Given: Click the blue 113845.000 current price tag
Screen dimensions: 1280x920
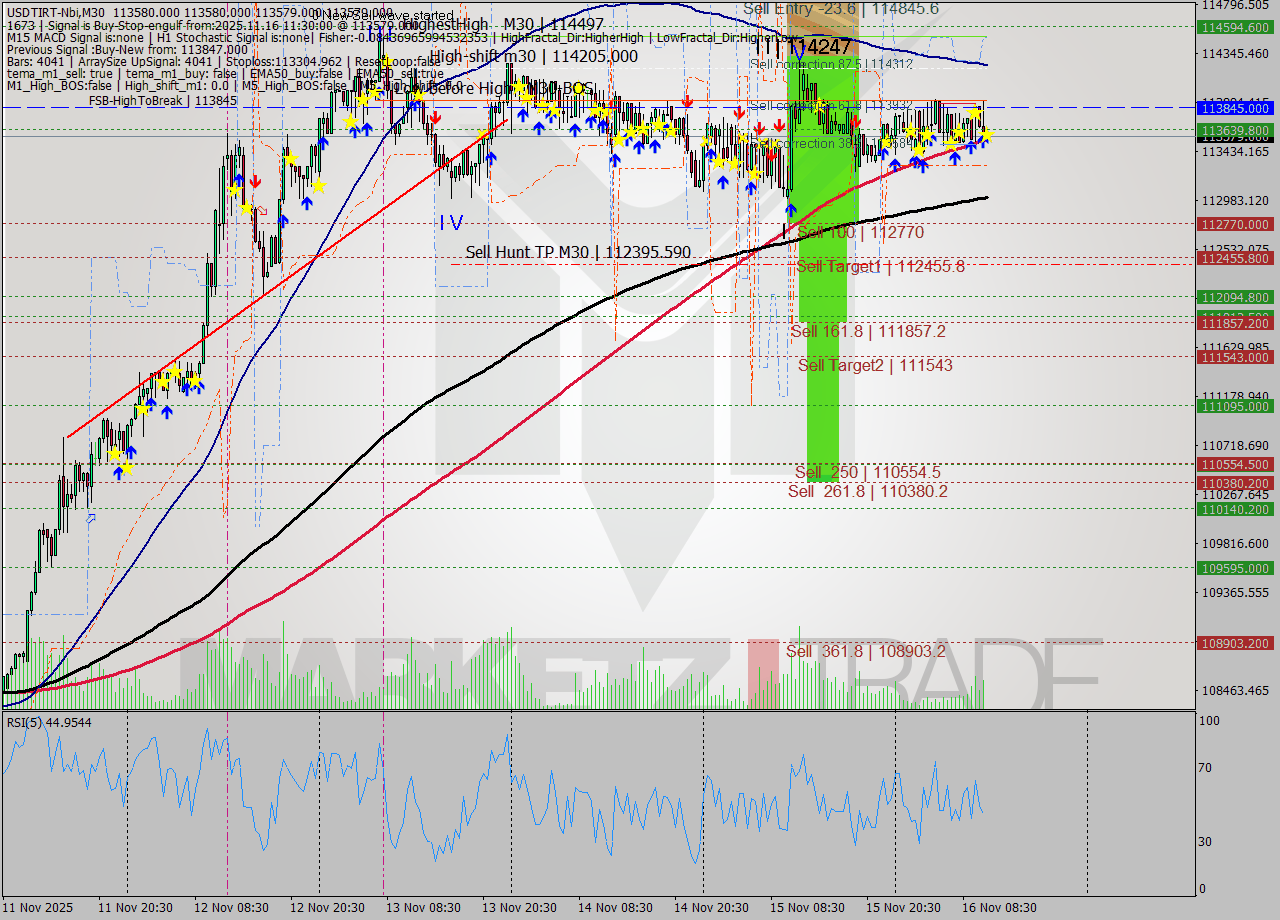Looking at the screenshot, I should point(1236,108).
